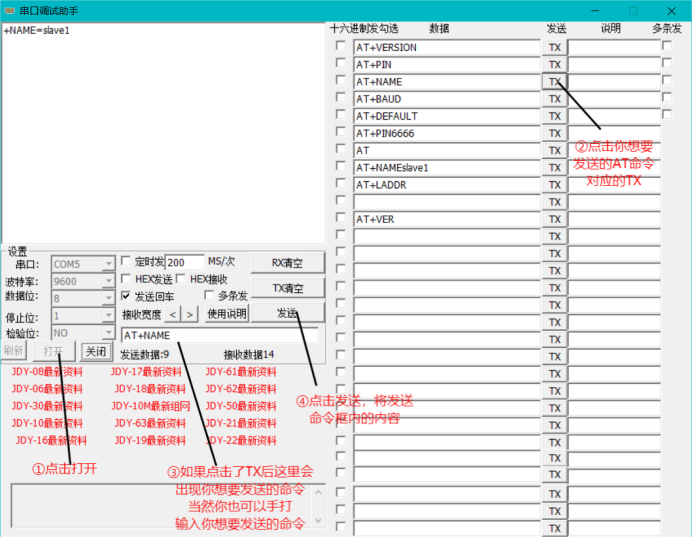Open JDY-17最新资料 link
This screenshot has width=692, height=537.
[146, 372]
